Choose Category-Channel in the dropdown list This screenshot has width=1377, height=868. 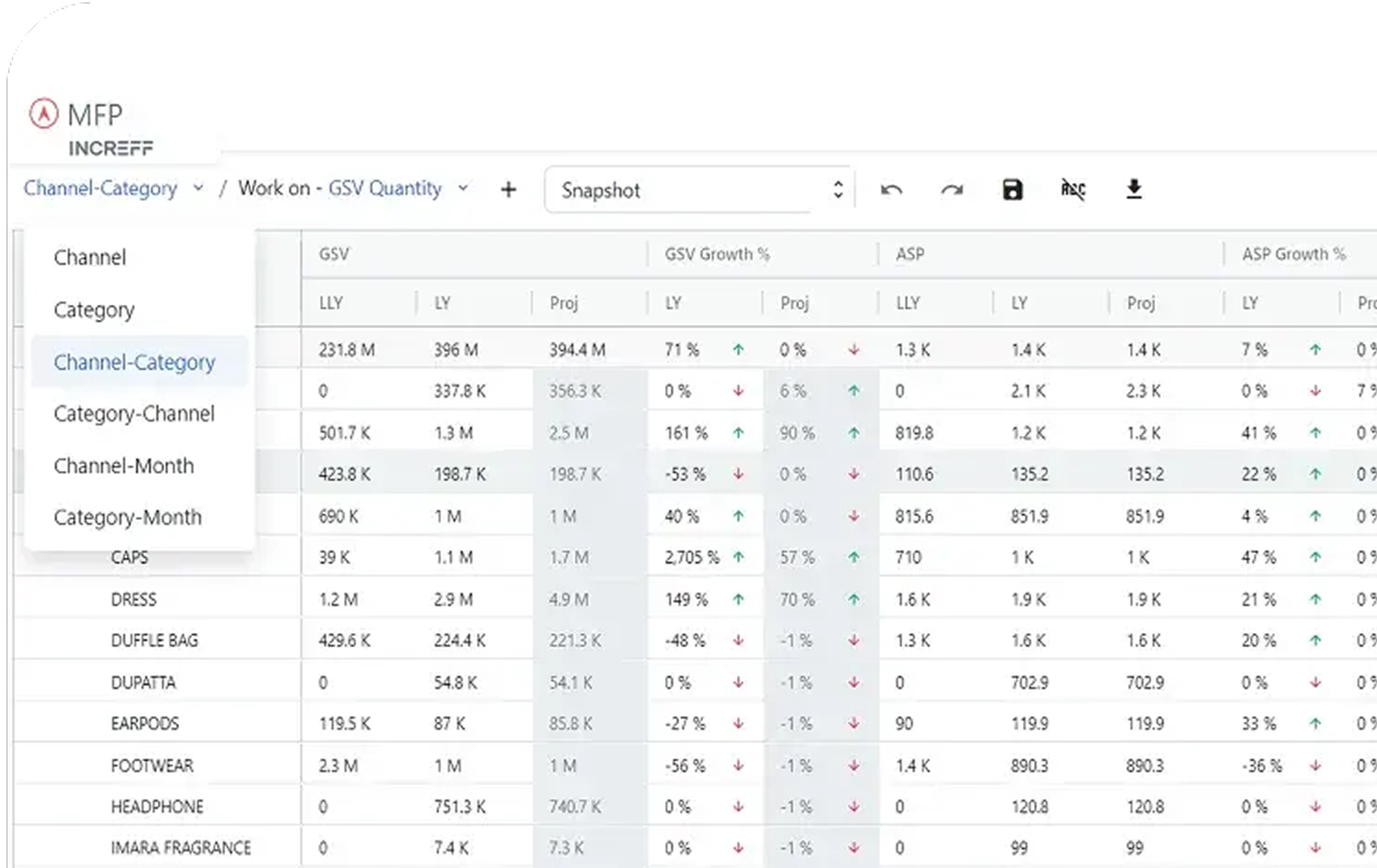pos(134,414)
